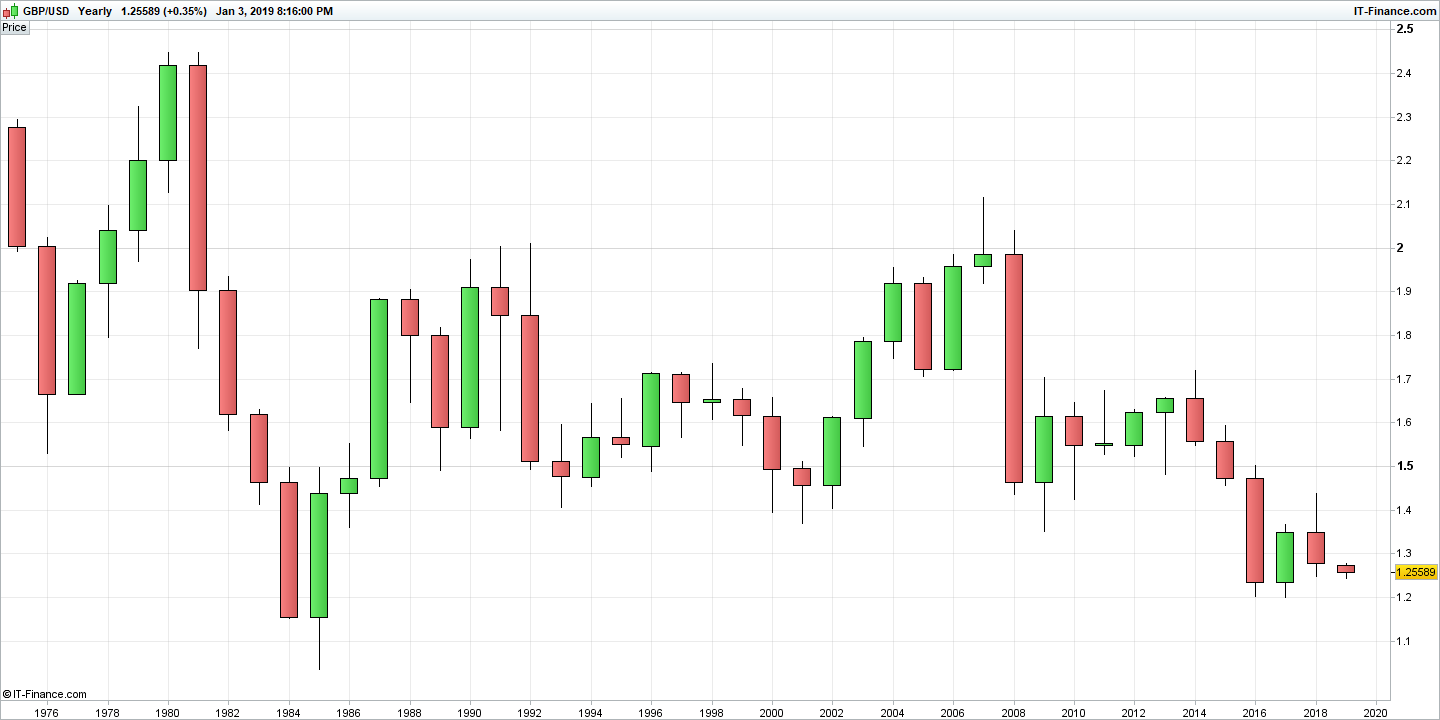Click the 2002 year label on time axis
This screenshot has height=720, width=1440.
tap(832, 713)
